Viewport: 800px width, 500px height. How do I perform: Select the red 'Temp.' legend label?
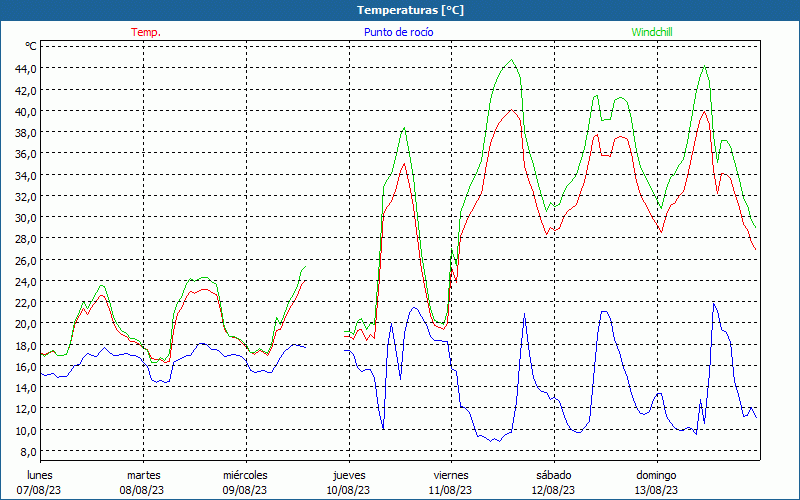point(146,32)
